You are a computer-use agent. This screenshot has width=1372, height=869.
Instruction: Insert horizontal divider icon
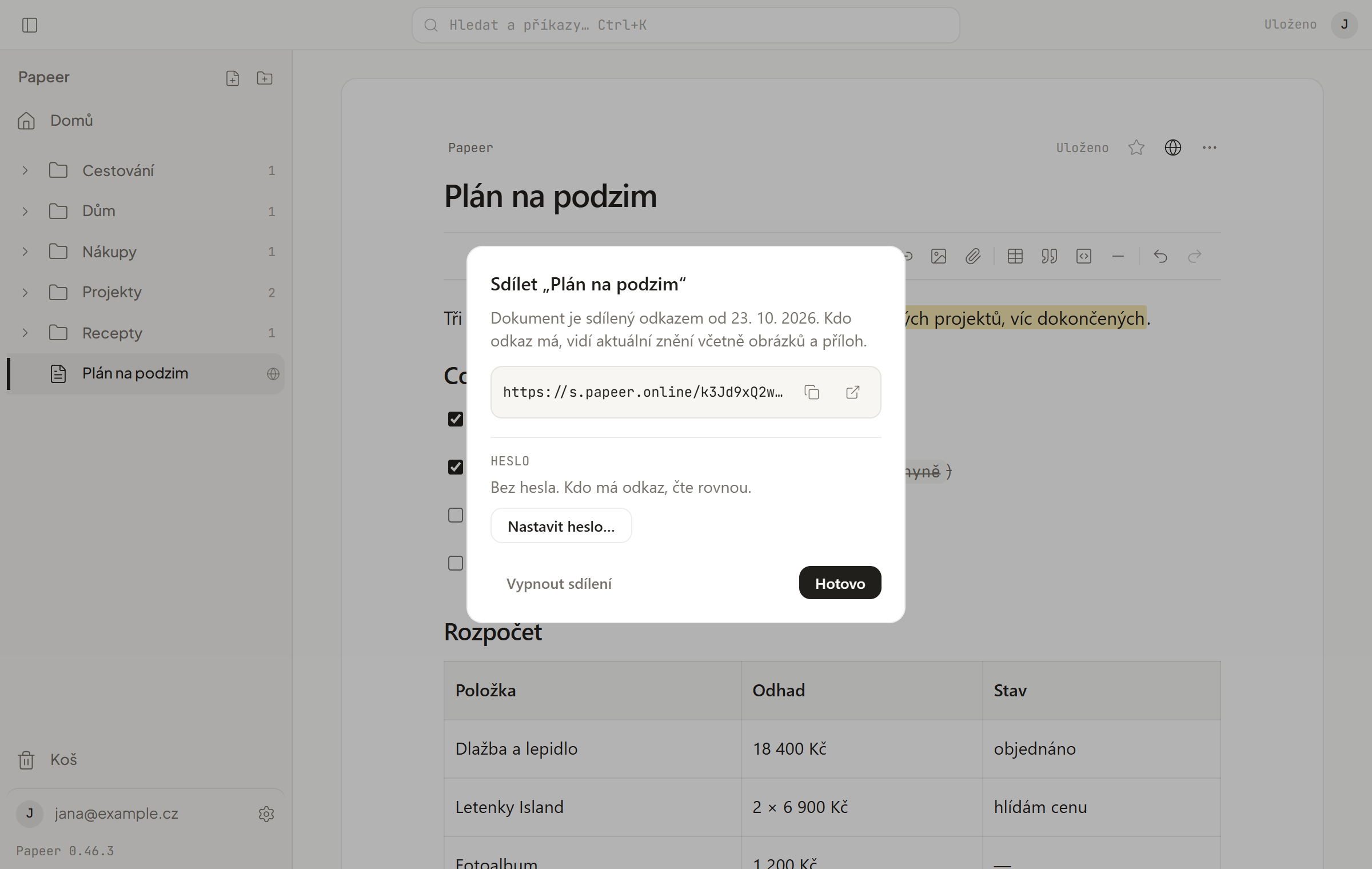pyautogui.click(x=1118, y=256)
